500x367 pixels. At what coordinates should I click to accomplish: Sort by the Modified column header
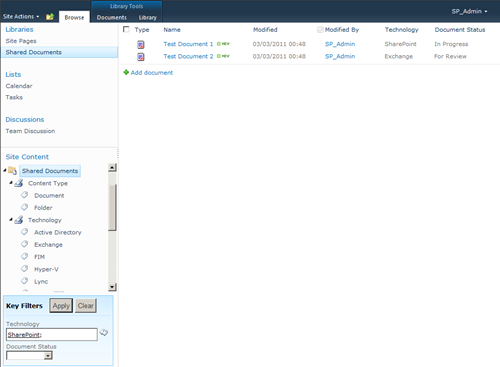click(x=265, y=30)
